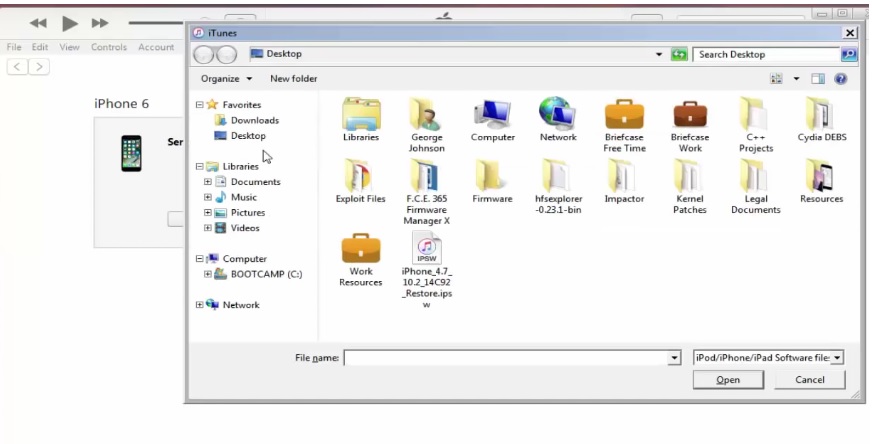Click the green refresh address button
The image size is (872, 444).
pyautogui.click(x=678, y=55)
